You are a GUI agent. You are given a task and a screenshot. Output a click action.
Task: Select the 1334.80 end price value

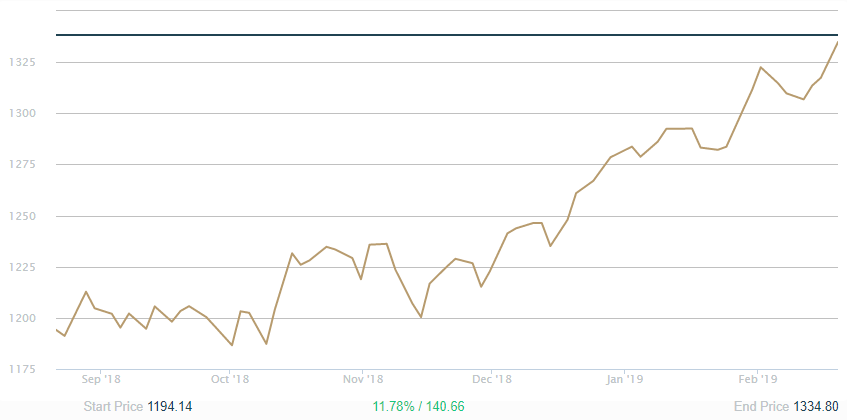[x=815, y=407]
